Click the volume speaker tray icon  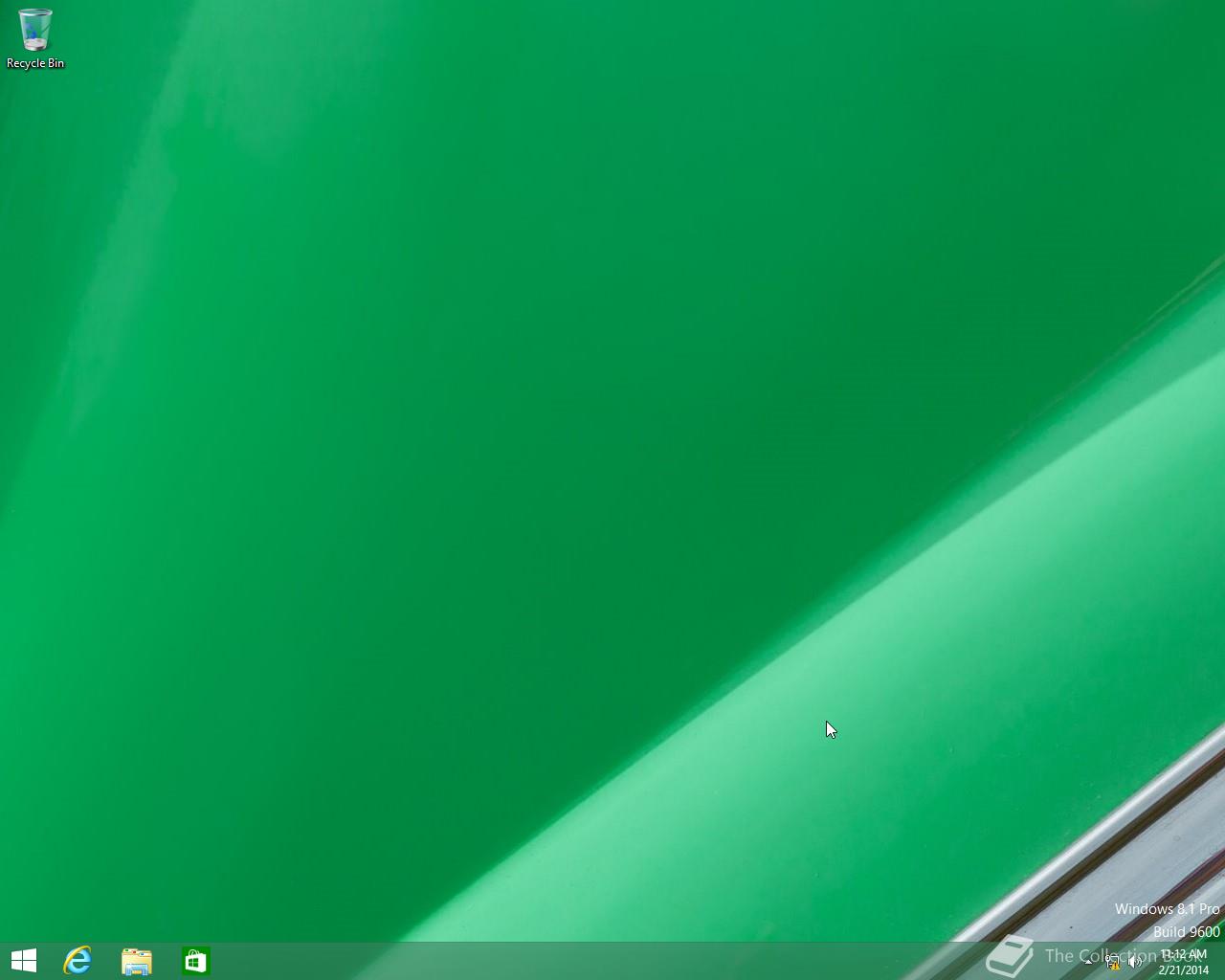coord(1135,962)
